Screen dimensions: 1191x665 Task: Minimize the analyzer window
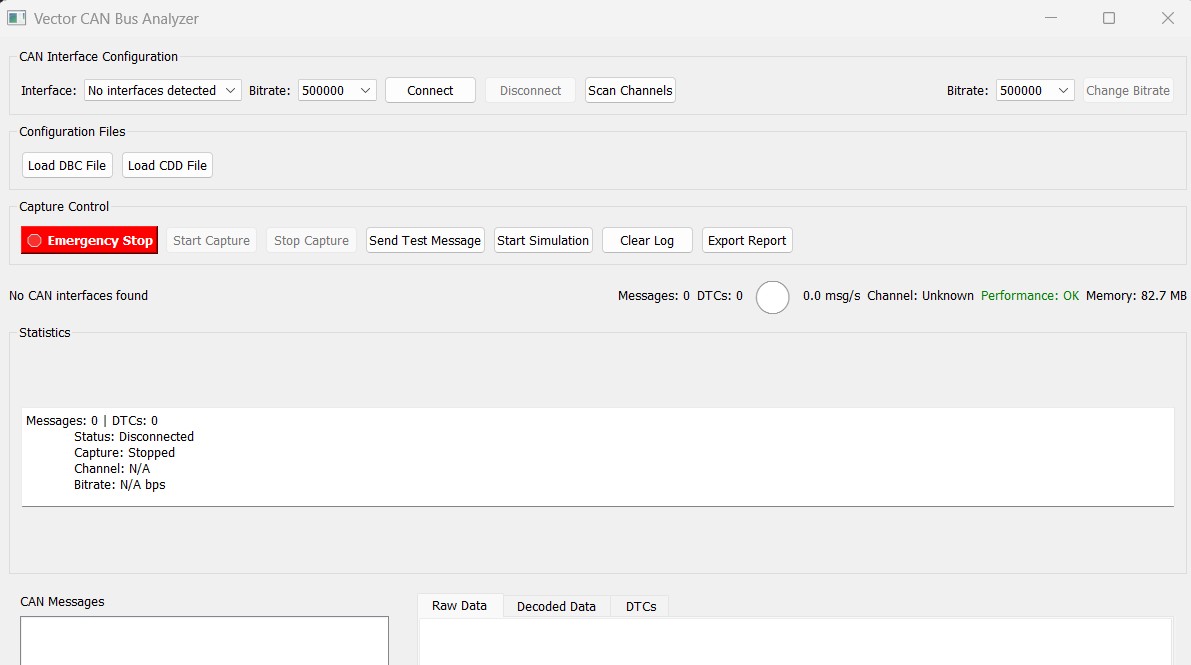[x=1050, y=18]
